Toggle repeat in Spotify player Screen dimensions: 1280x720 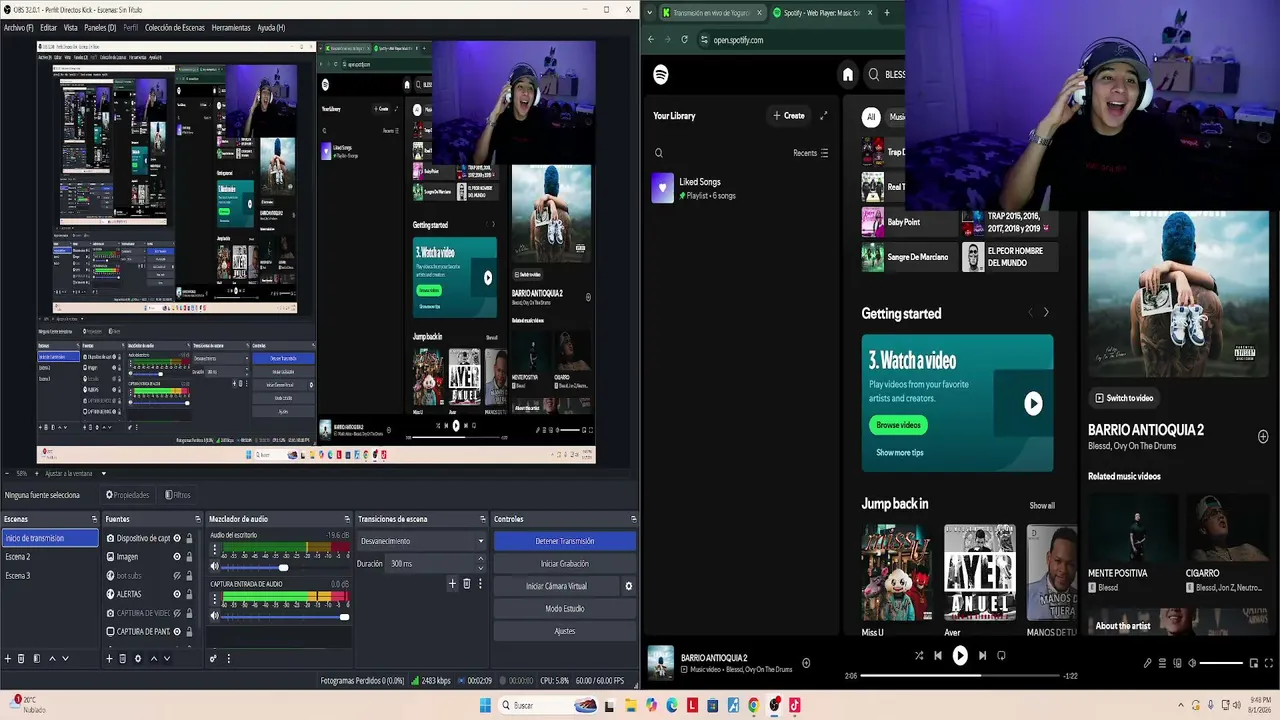(x=1001, y=656)
